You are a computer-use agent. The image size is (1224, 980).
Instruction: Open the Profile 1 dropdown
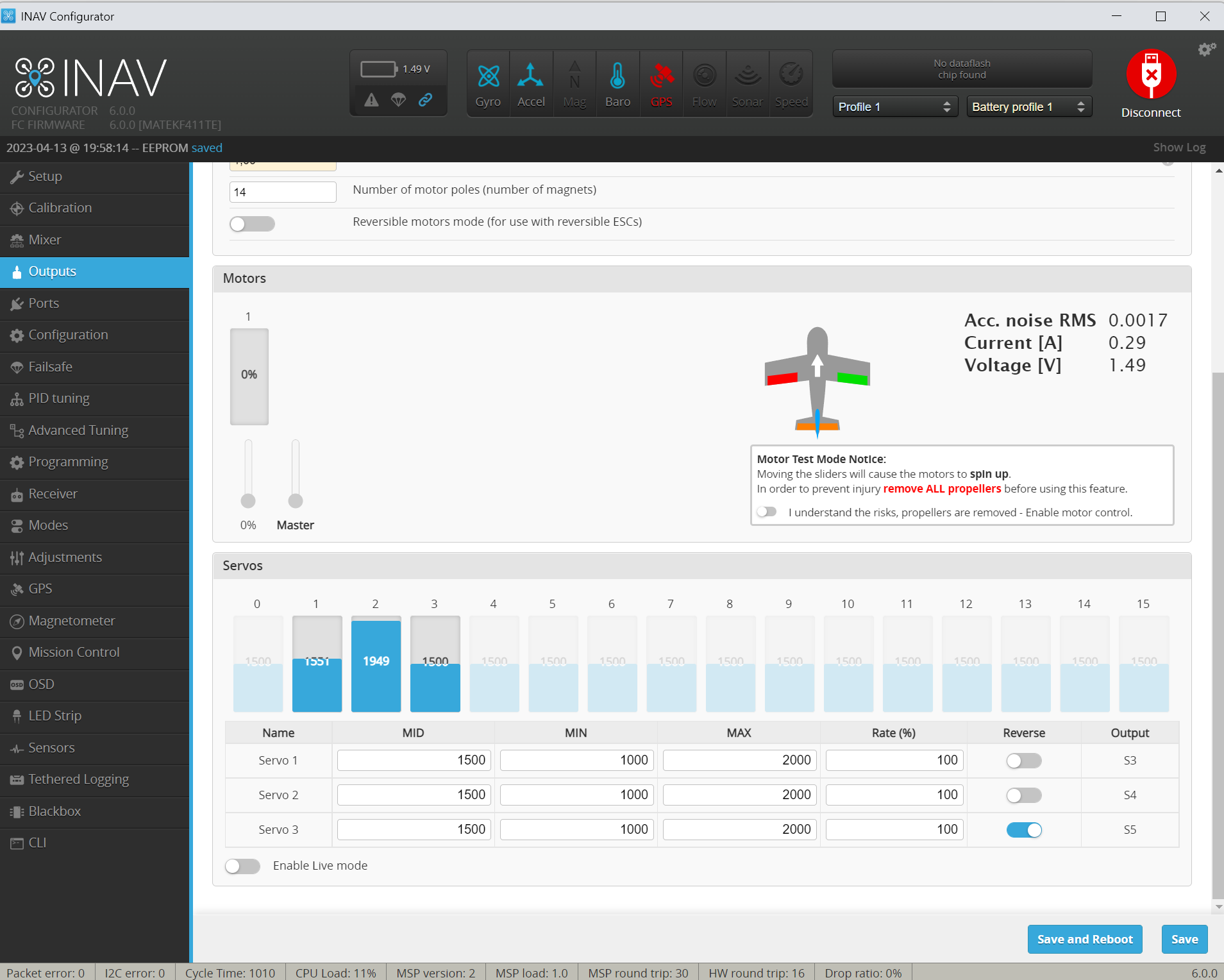point(894,106)
